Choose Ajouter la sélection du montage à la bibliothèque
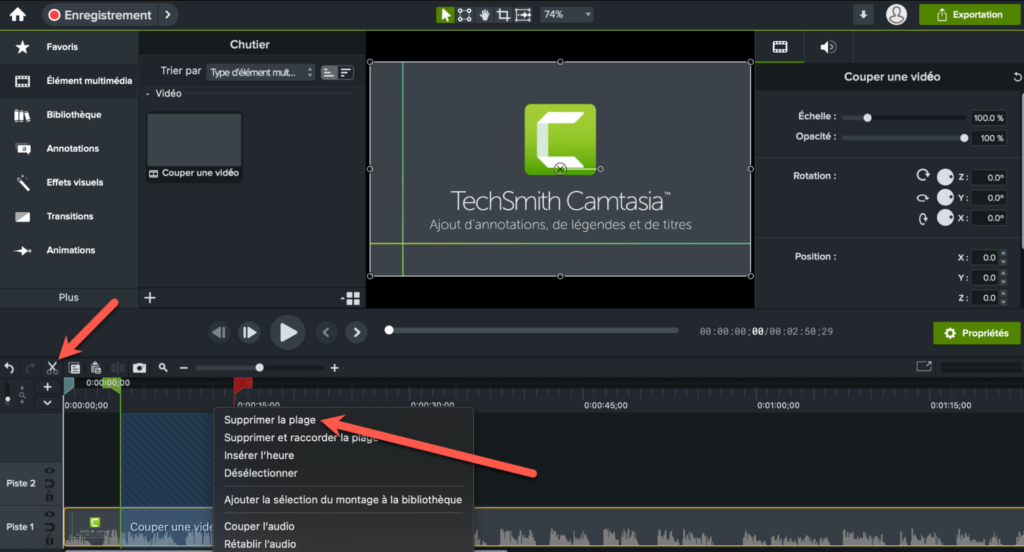This screenshot has width=1024, height=552. point(343,500)
